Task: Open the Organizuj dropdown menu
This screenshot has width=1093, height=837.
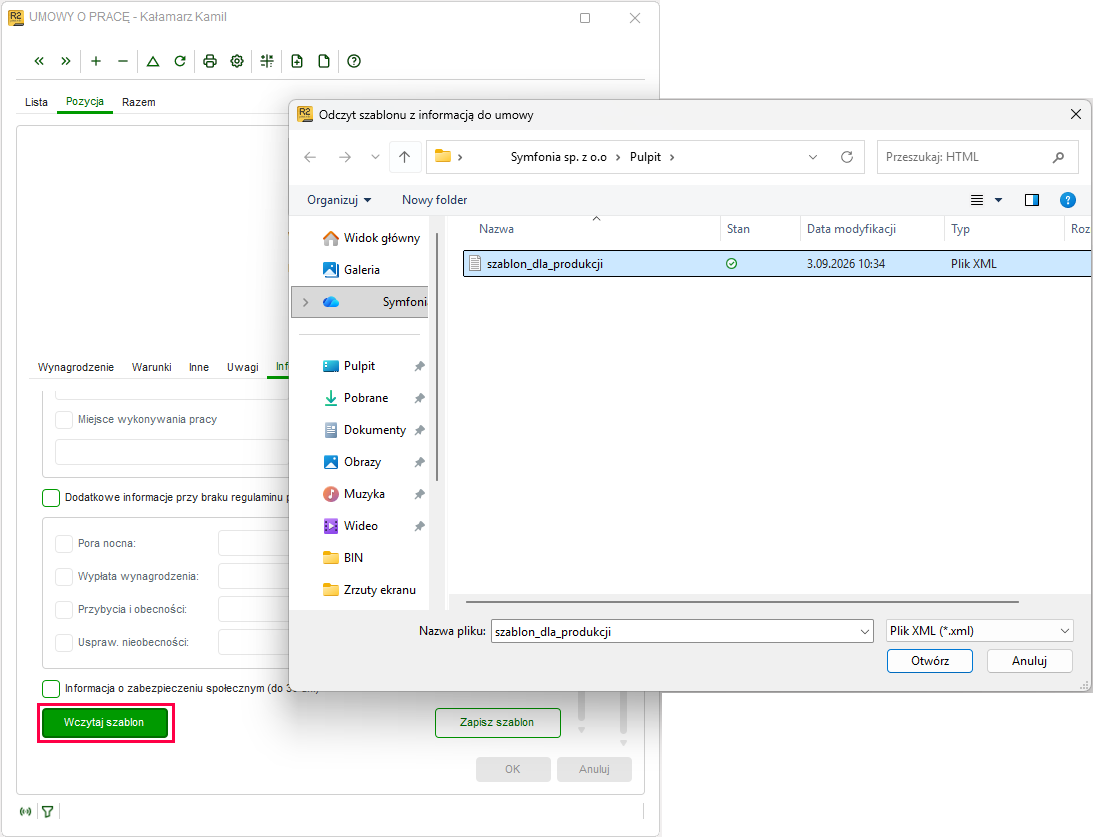Action: [x=339, y=200]
